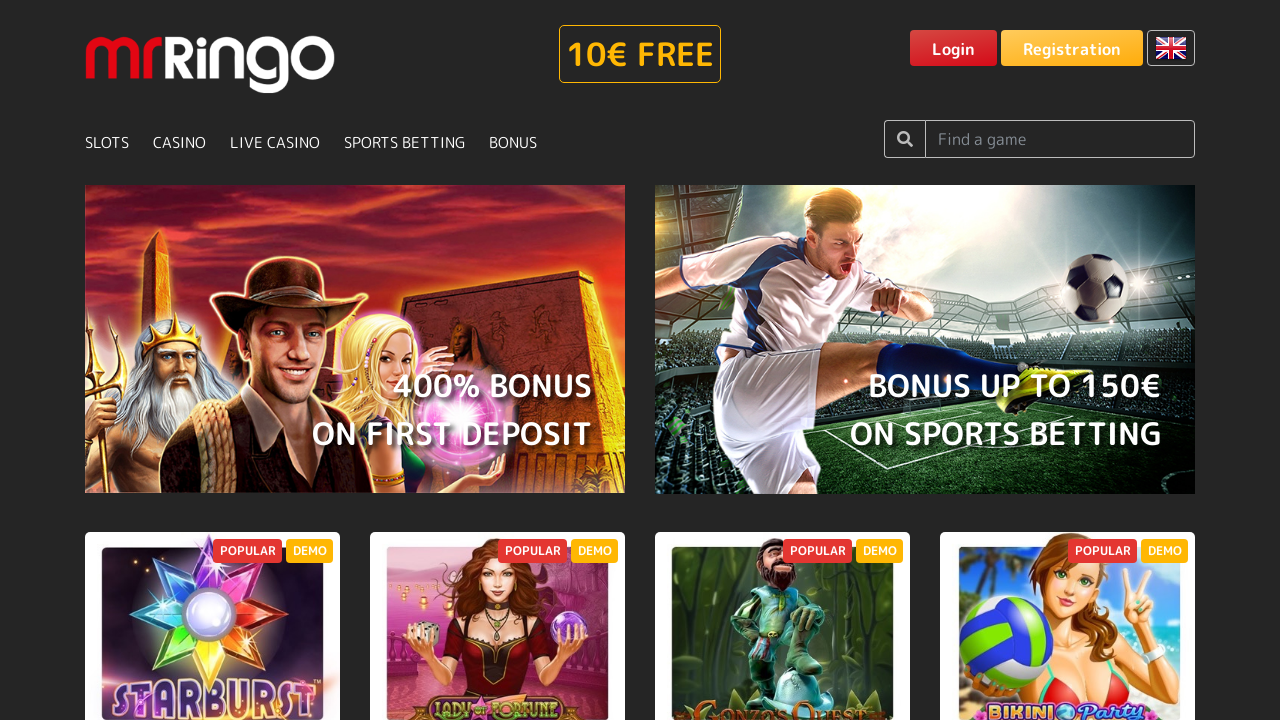1280x720 pixels.
Task: Open the Registration form
Action: pyautogui.click(x=1072, y=48)
